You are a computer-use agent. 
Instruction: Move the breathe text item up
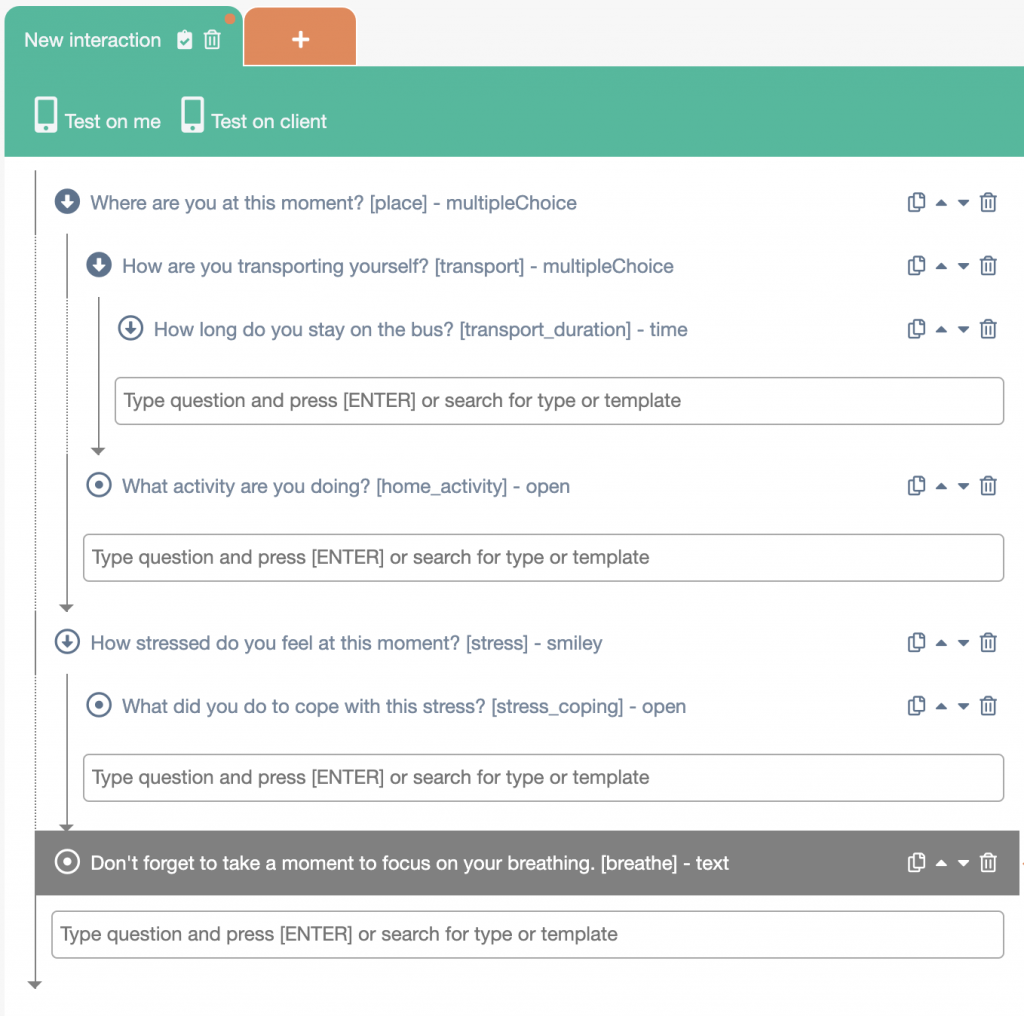coord(941,863)
